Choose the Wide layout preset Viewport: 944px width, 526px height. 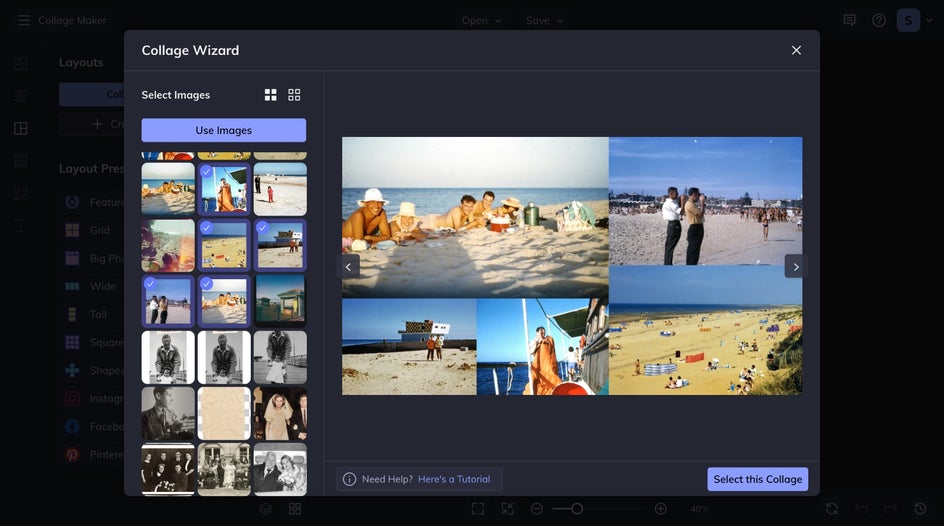tap(93, 286)
